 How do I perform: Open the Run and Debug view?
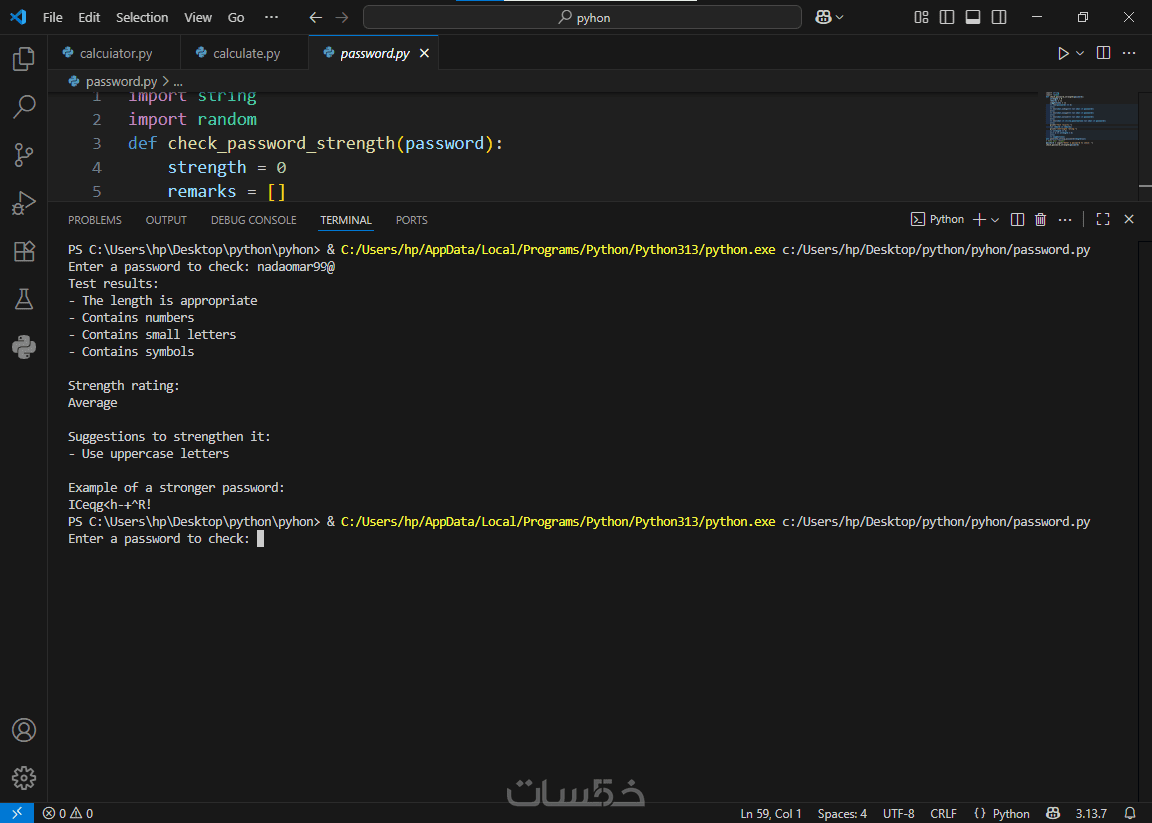pos(24,203)
